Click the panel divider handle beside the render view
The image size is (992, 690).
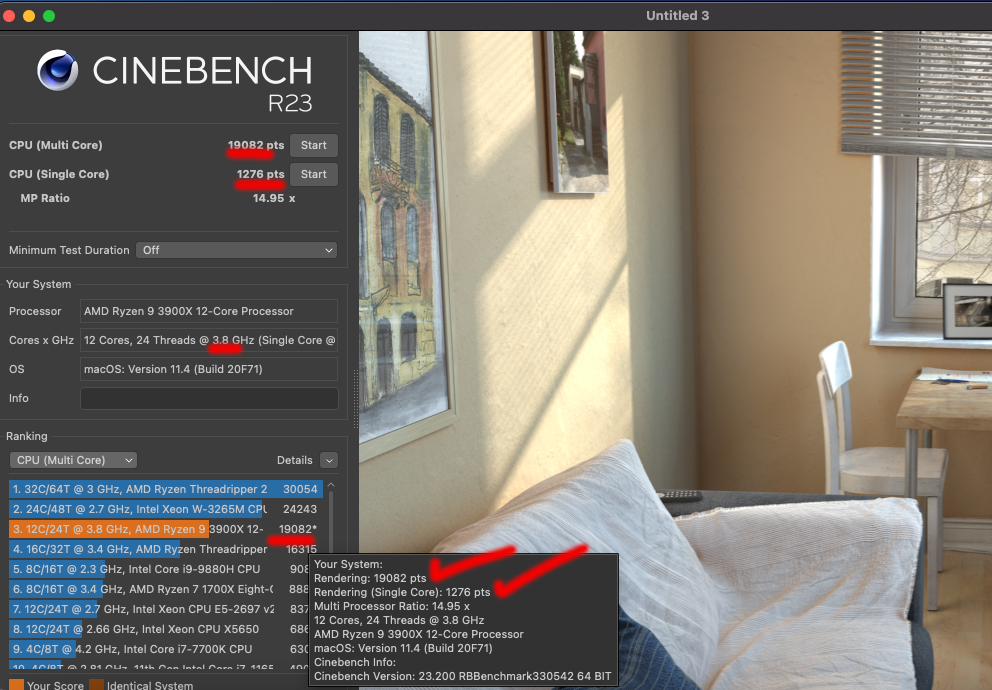point(354,384)
